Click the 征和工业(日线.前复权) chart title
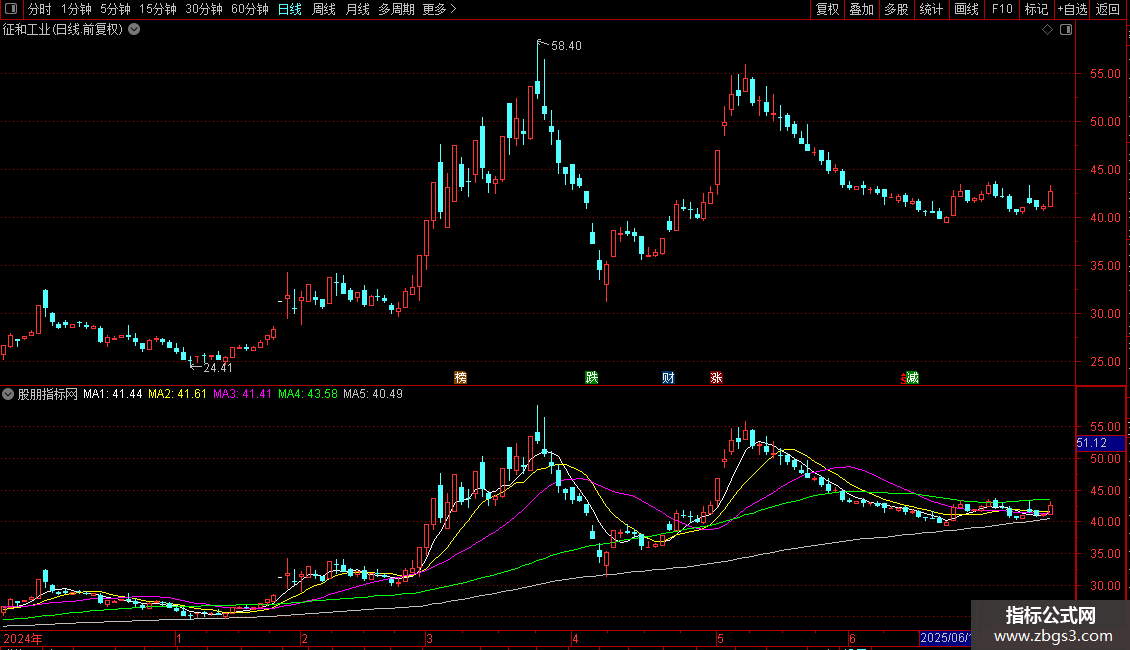Viewport: 1130px width, 650px height. tap(63, 30)
